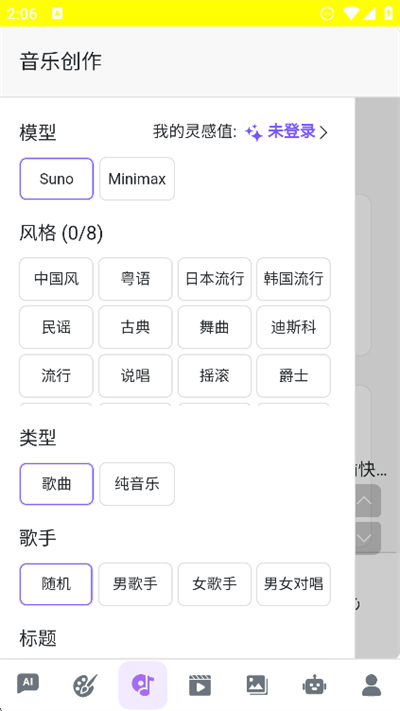Toggle the 中国风 style tag

tap(56, 279)
